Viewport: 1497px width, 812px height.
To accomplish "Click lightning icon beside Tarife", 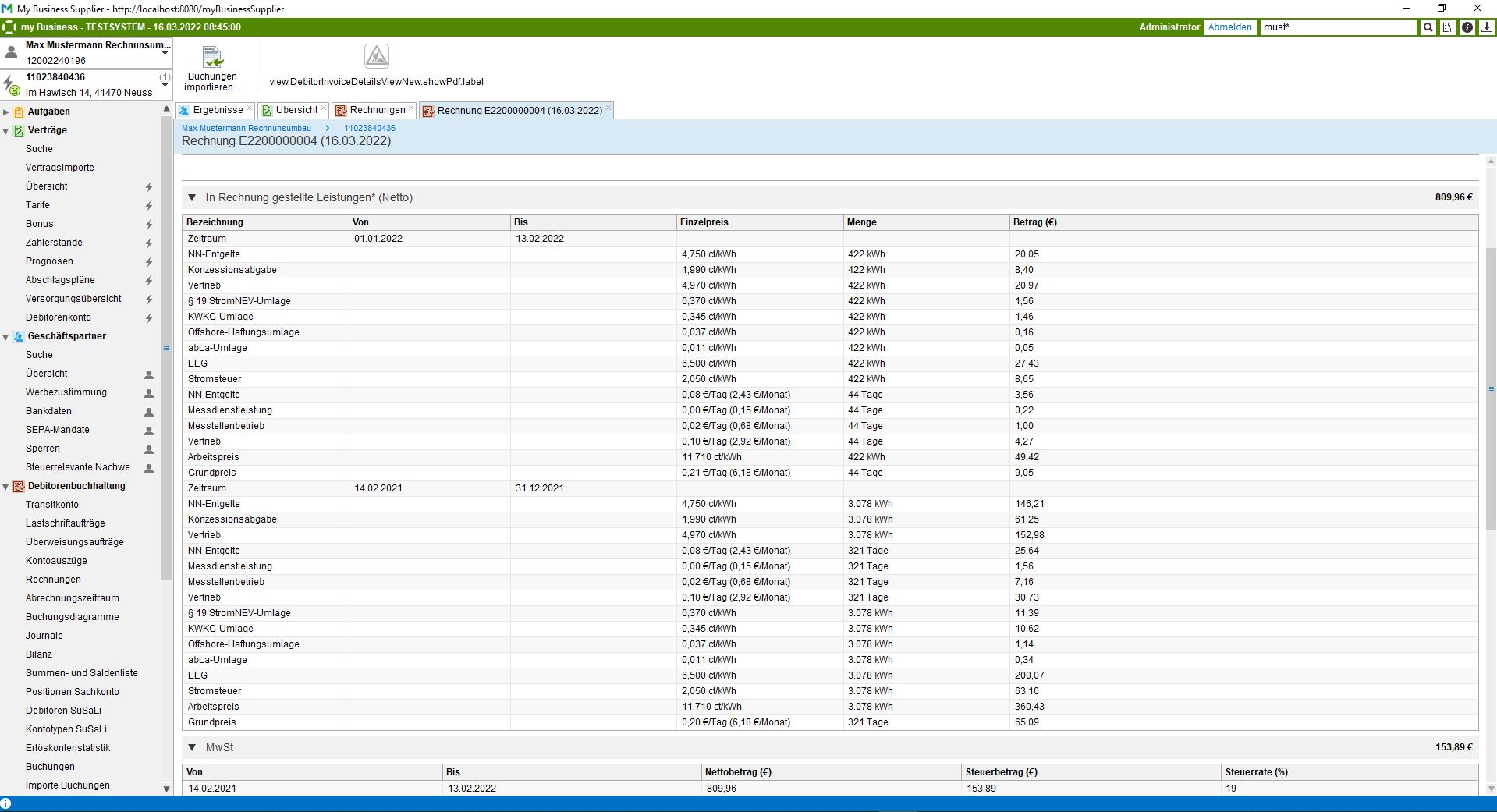I will click(x=148, y=206).
